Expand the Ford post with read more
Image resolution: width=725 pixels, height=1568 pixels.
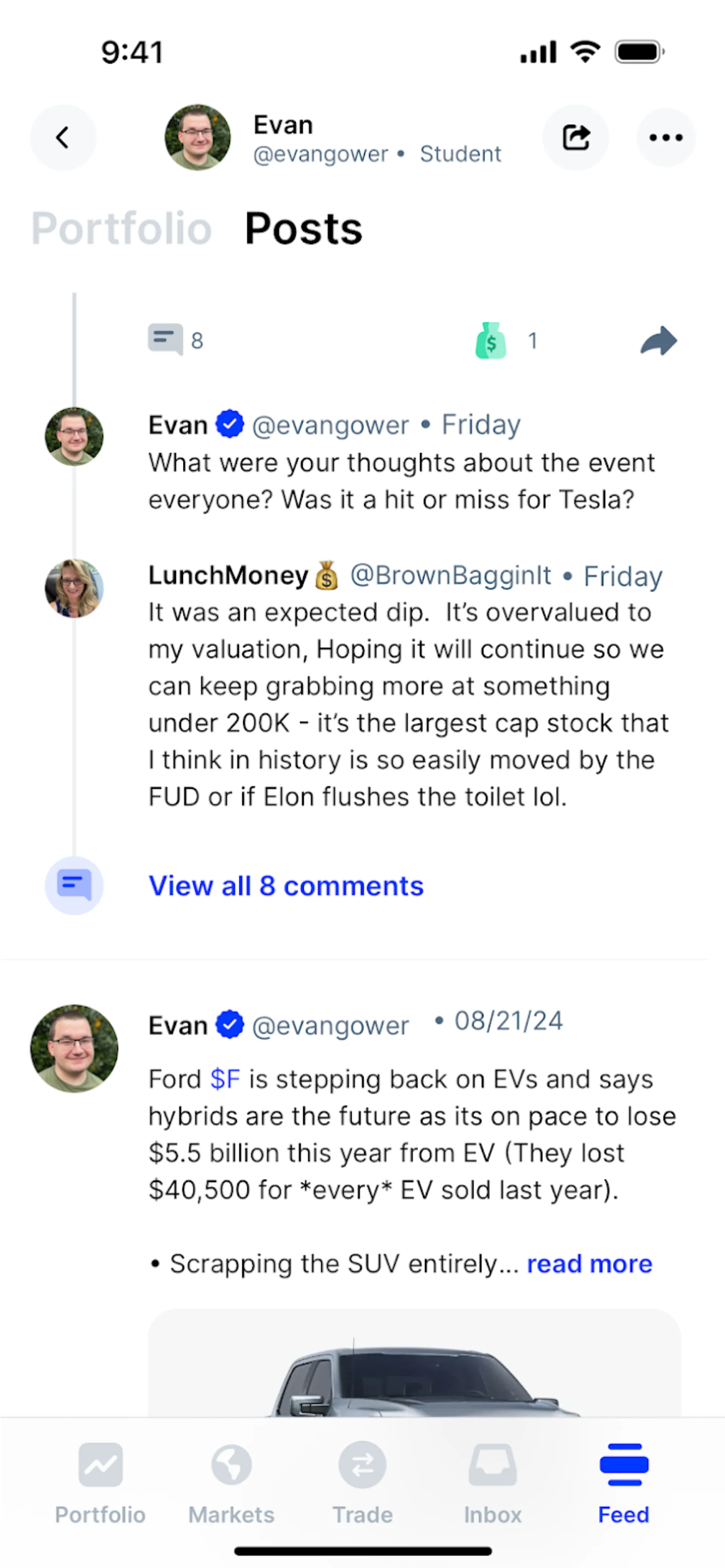click(589, 1264)
